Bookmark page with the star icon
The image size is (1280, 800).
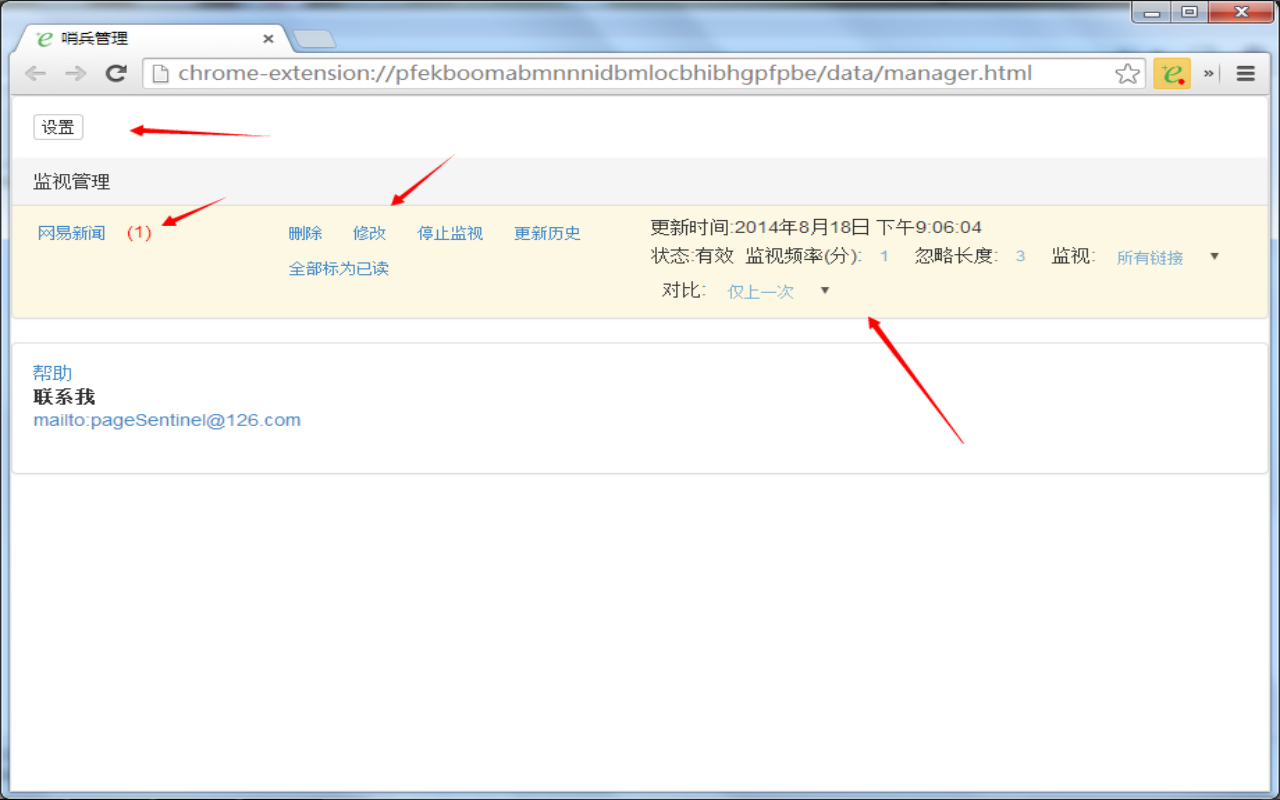1127,73
